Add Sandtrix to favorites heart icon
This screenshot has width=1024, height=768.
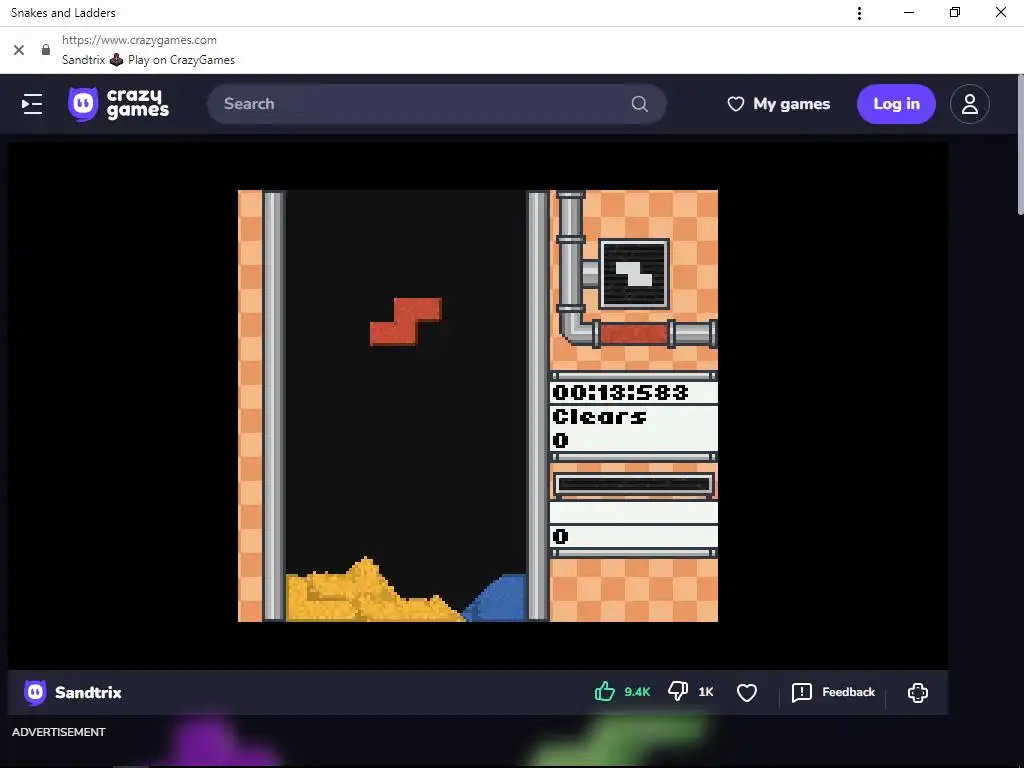(746, 692)
